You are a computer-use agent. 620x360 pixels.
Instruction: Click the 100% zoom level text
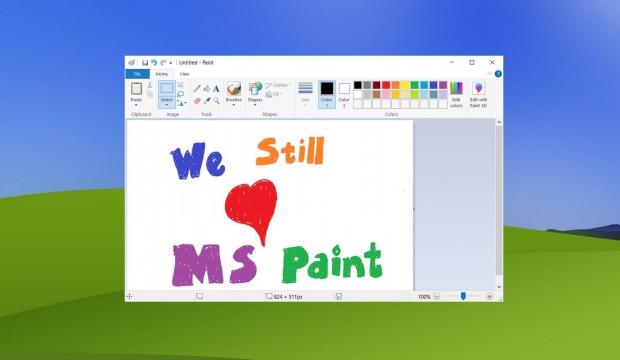tap(424, 297)
